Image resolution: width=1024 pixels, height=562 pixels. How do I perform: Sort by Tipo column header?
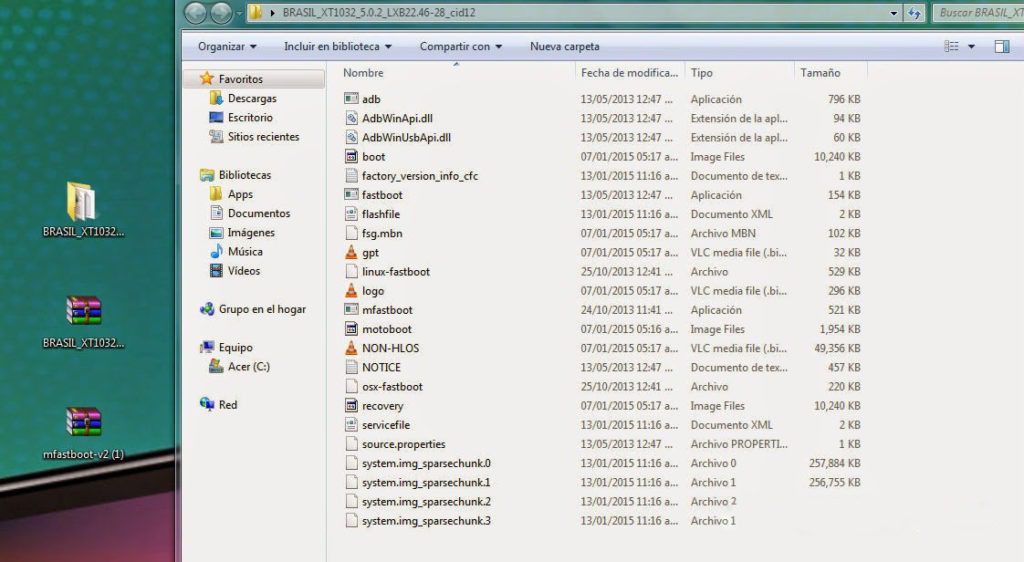tap(701, 73)
